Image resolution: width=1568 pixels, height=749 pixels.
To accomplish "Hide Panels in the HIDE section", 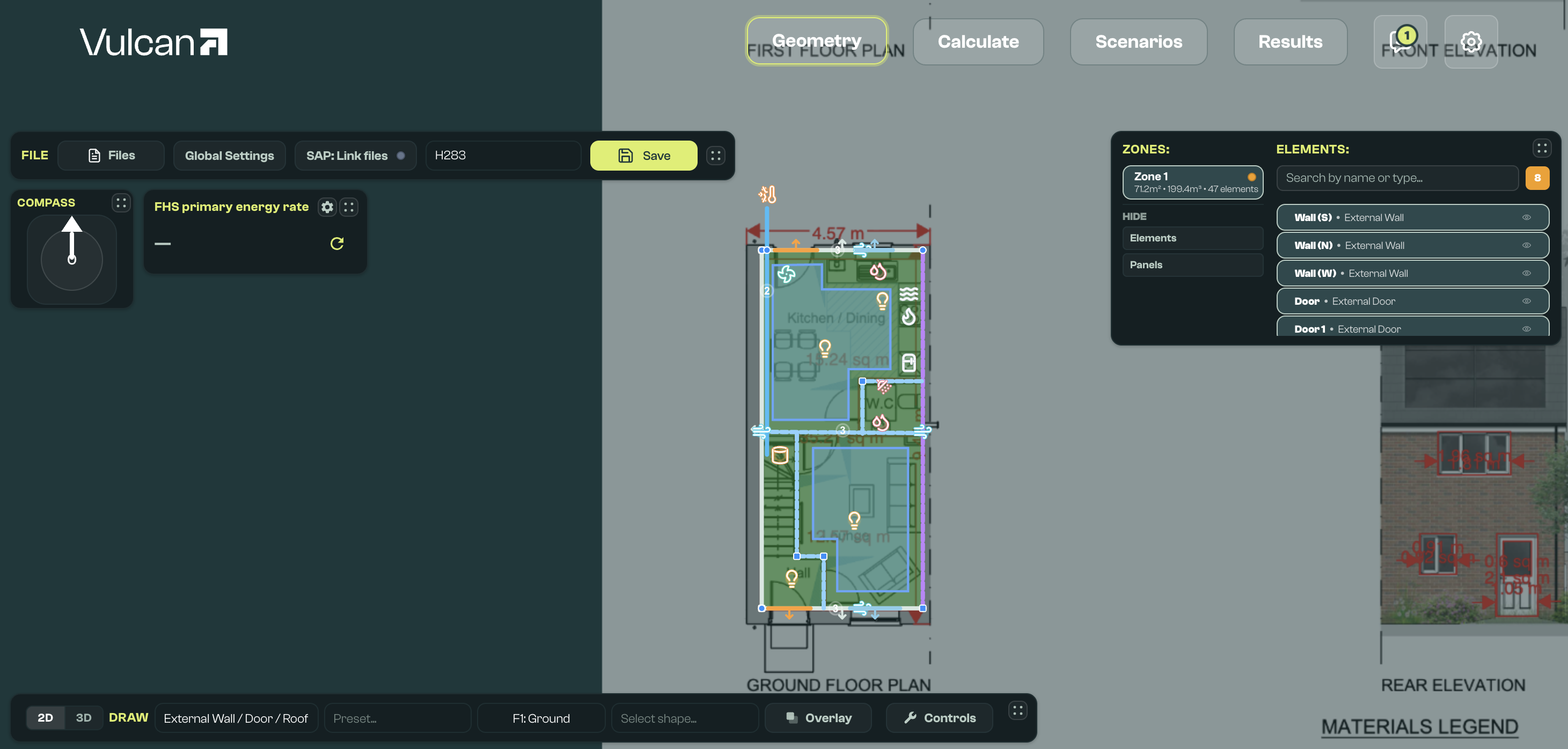I will tap(1192, 265).
